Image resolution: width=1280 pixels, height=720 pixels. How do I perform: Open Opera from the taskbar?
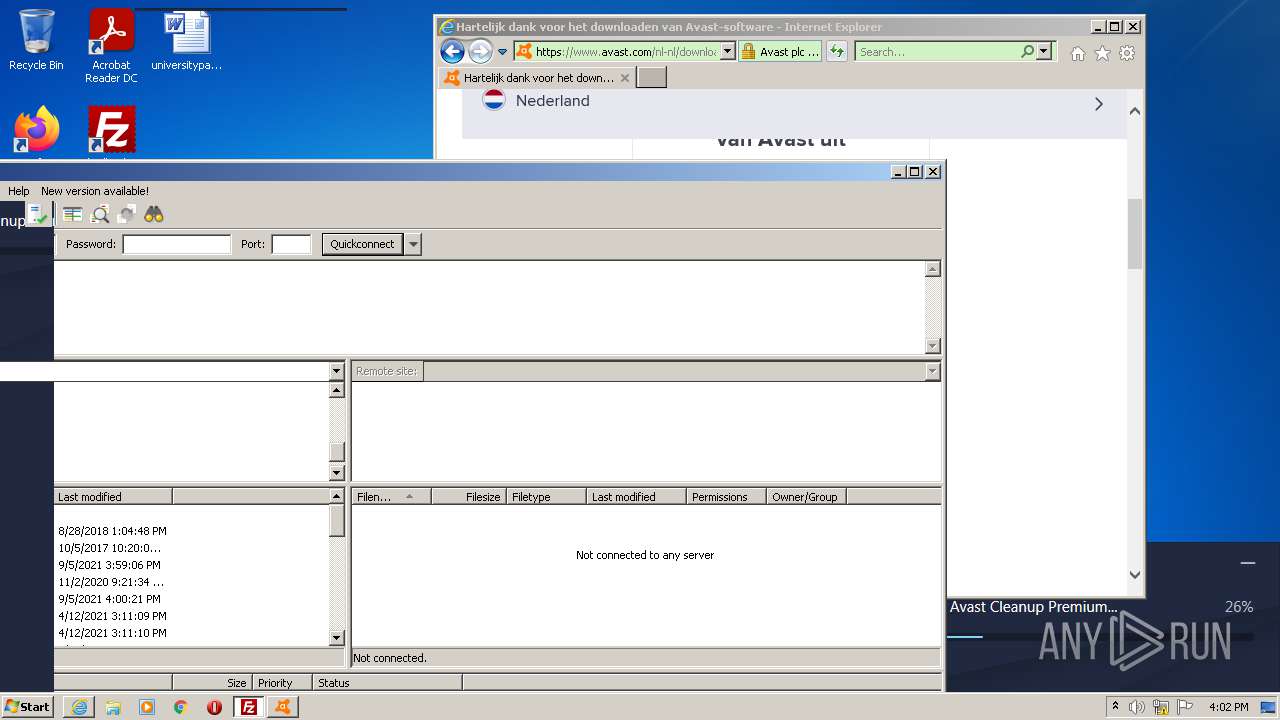pyautogui.click(x=214, y=707)
